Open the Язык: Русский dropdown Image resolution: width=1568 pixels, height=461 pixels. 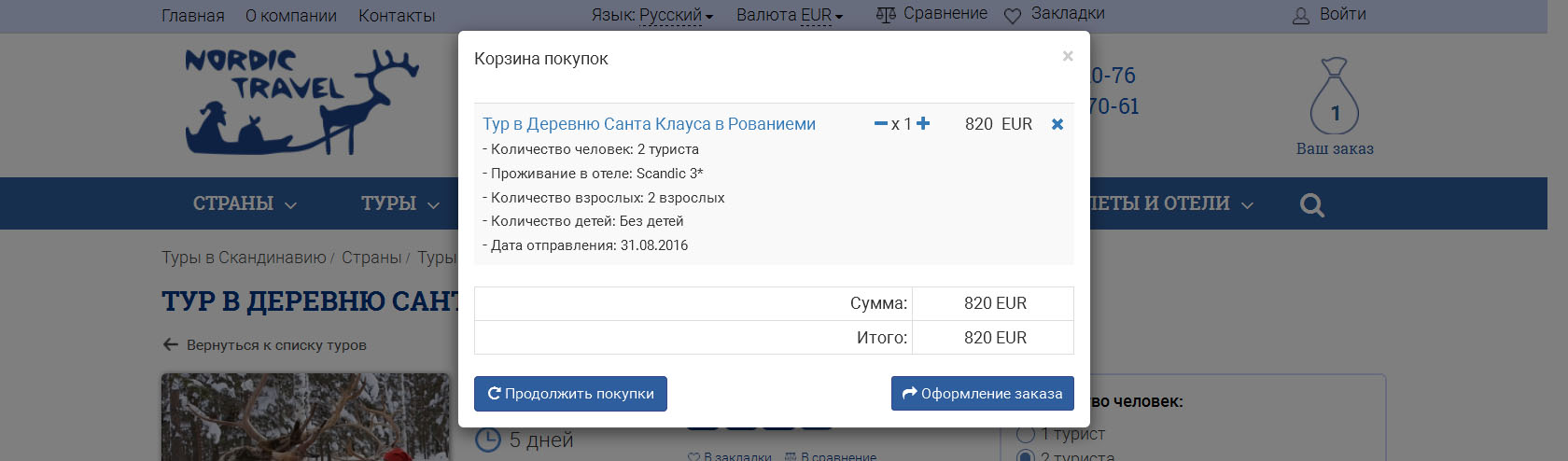[651, 15]
